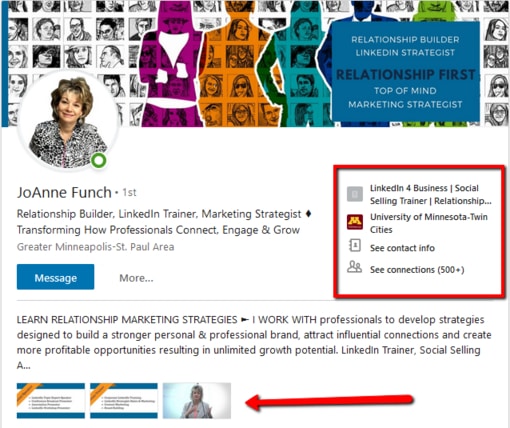This screenshot has width=510, height=428.
Task: Click the Message button
Action: (x=55, y=277)
